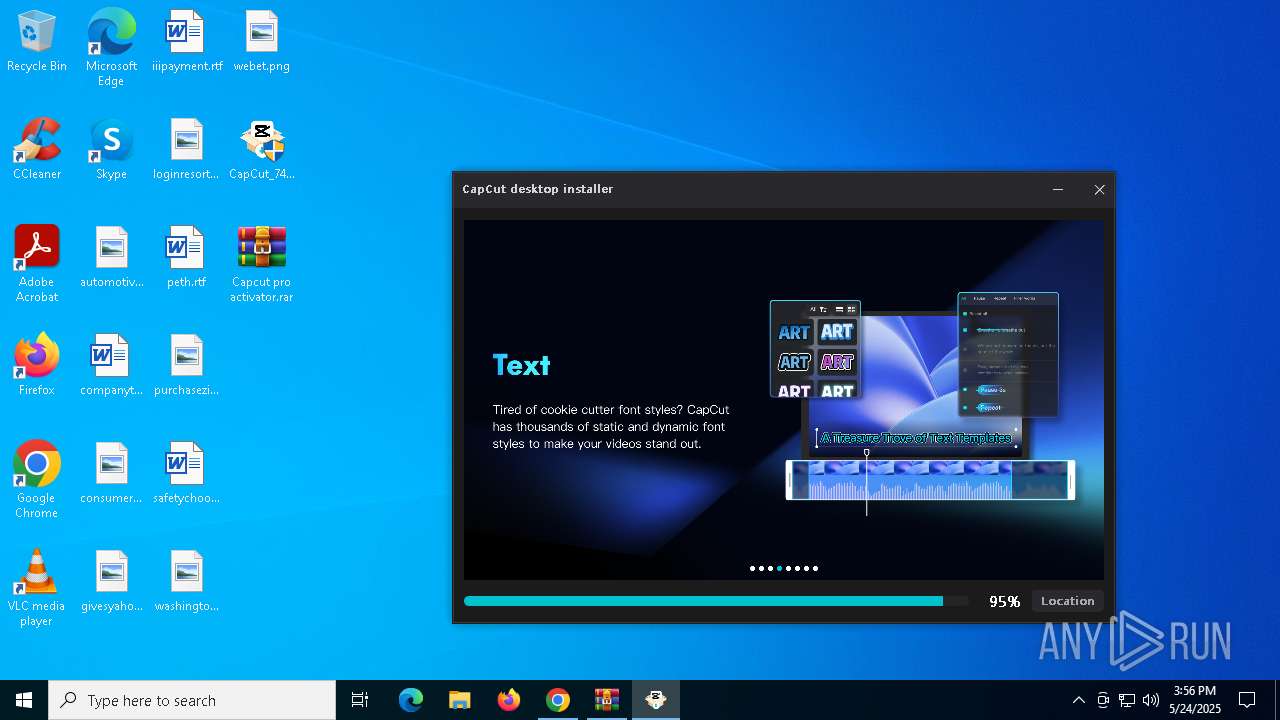This screenshot has height=720, width=1280.
Task: Click the Text slide heading
Action: click(521, 365)
